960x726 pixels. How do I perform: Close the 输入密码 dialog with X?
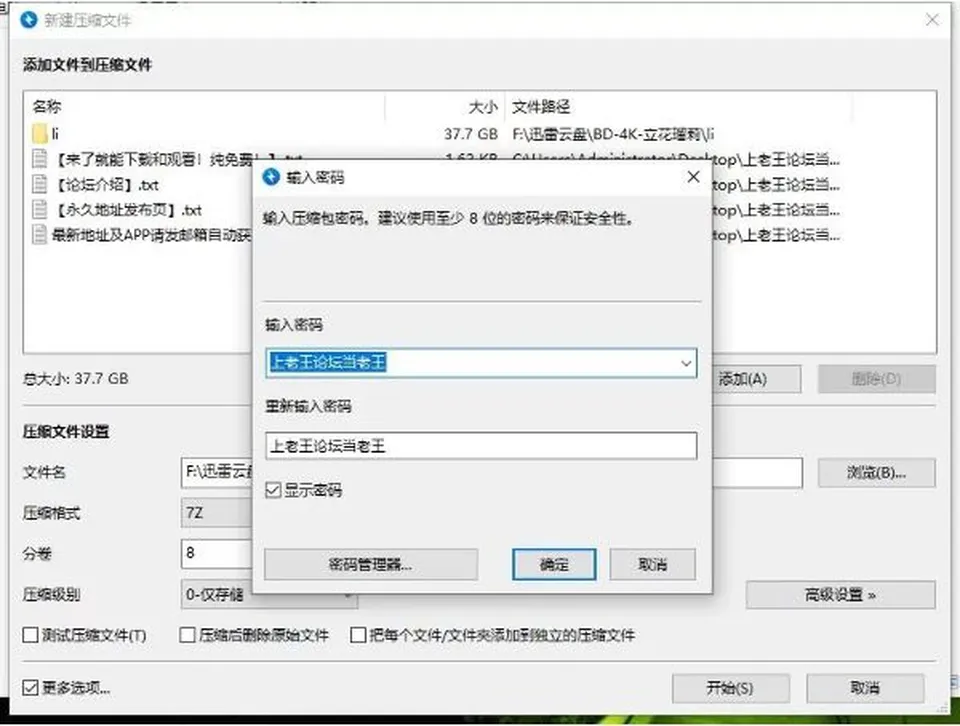[x=693, y=177]
